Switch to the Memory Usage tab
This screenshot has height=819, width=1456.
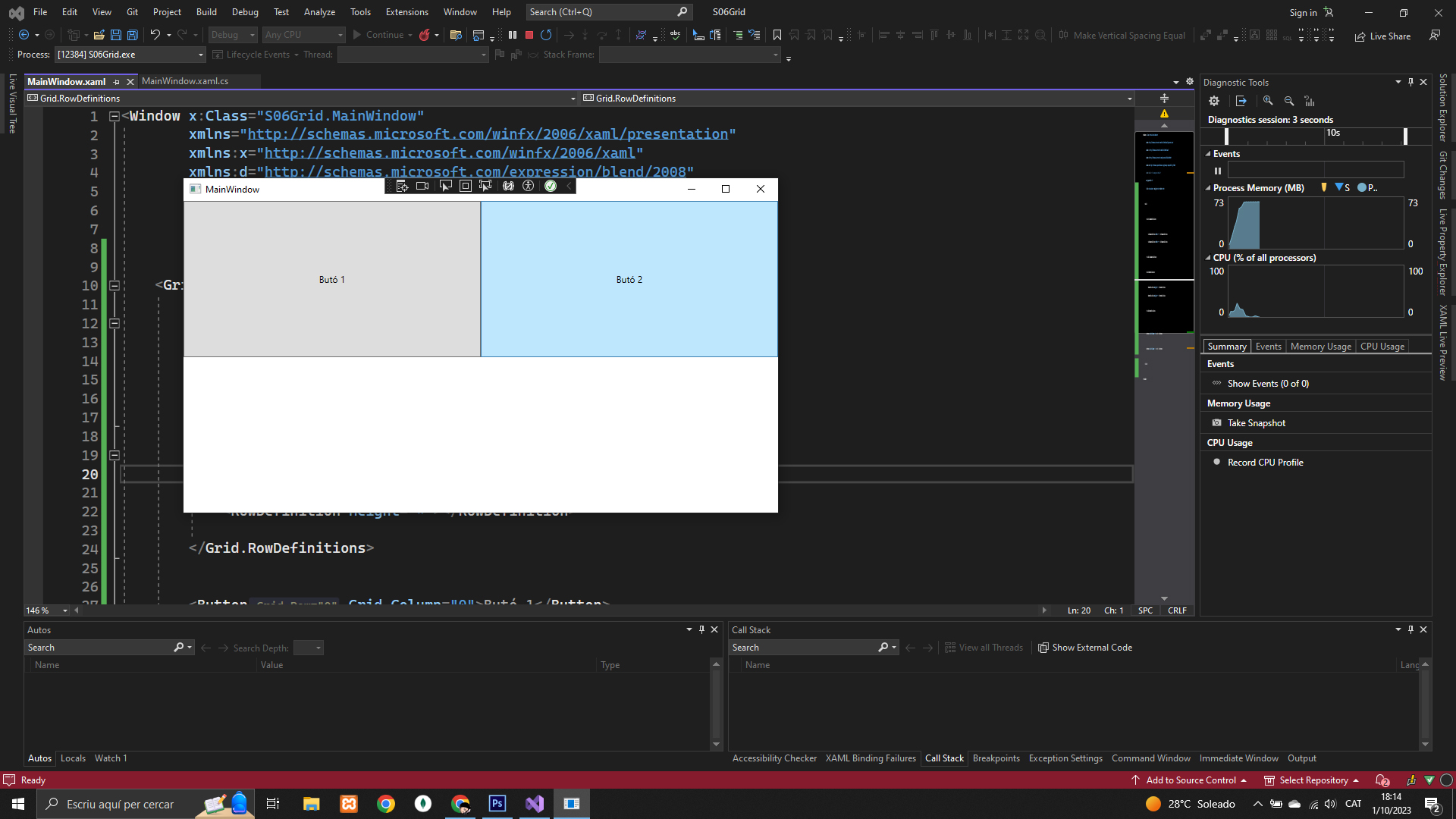pos(1320,347)
